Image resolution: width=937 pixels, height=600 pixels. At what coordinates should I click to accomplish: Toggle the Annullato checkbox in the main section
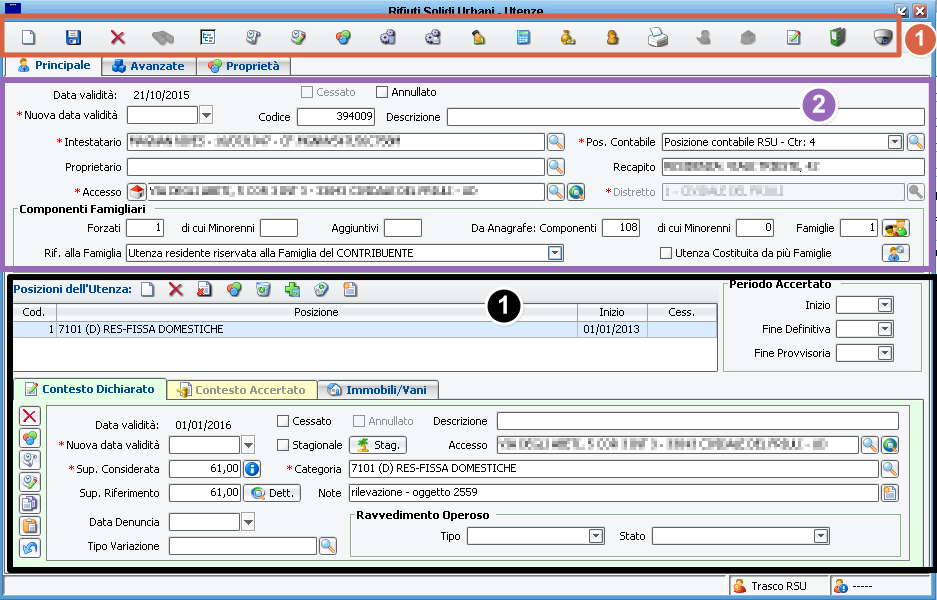(x=382, y=93)
